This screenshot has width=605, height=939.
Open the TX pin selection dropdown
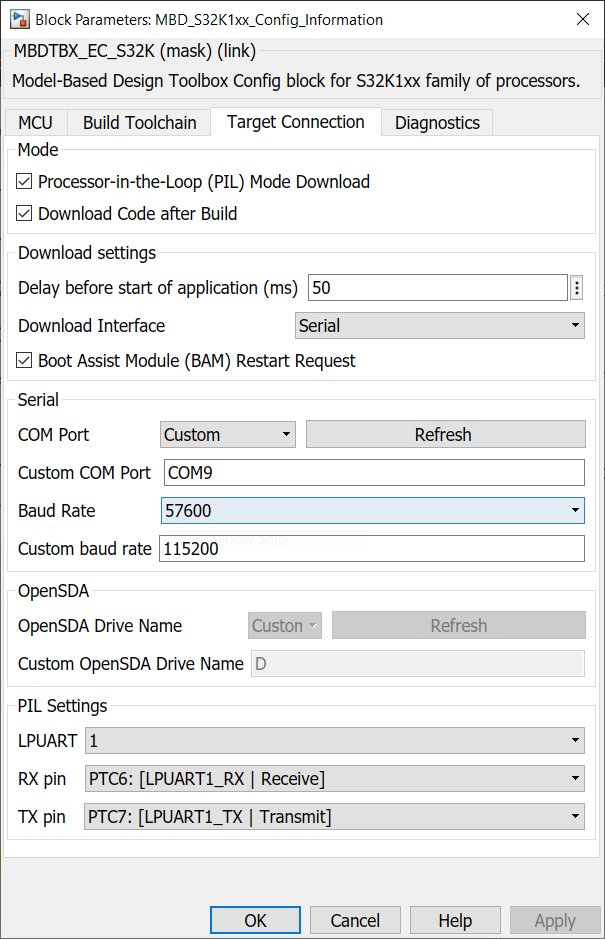334,817
